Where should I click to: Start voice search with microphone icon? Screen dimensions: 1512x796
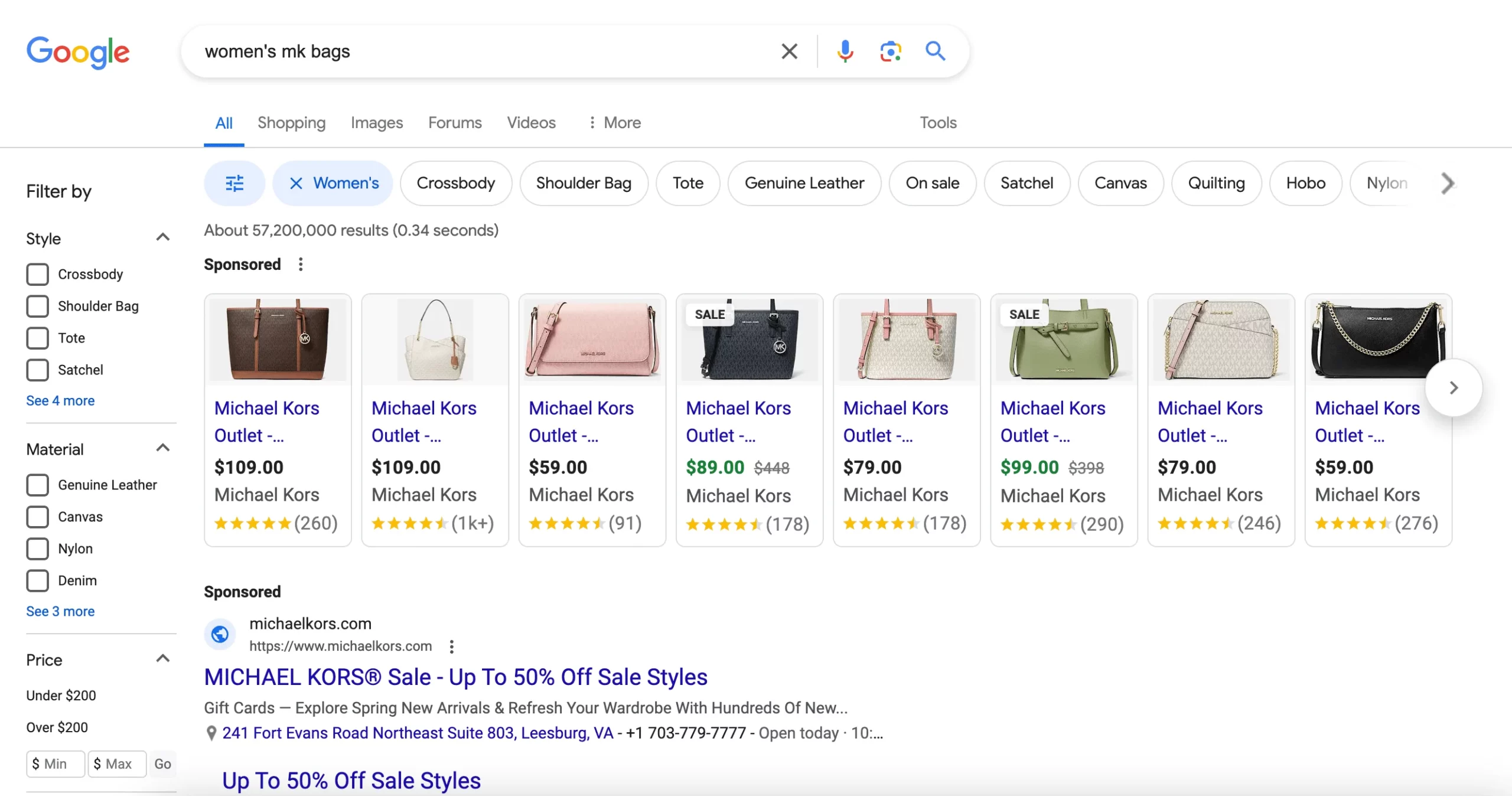845,51
